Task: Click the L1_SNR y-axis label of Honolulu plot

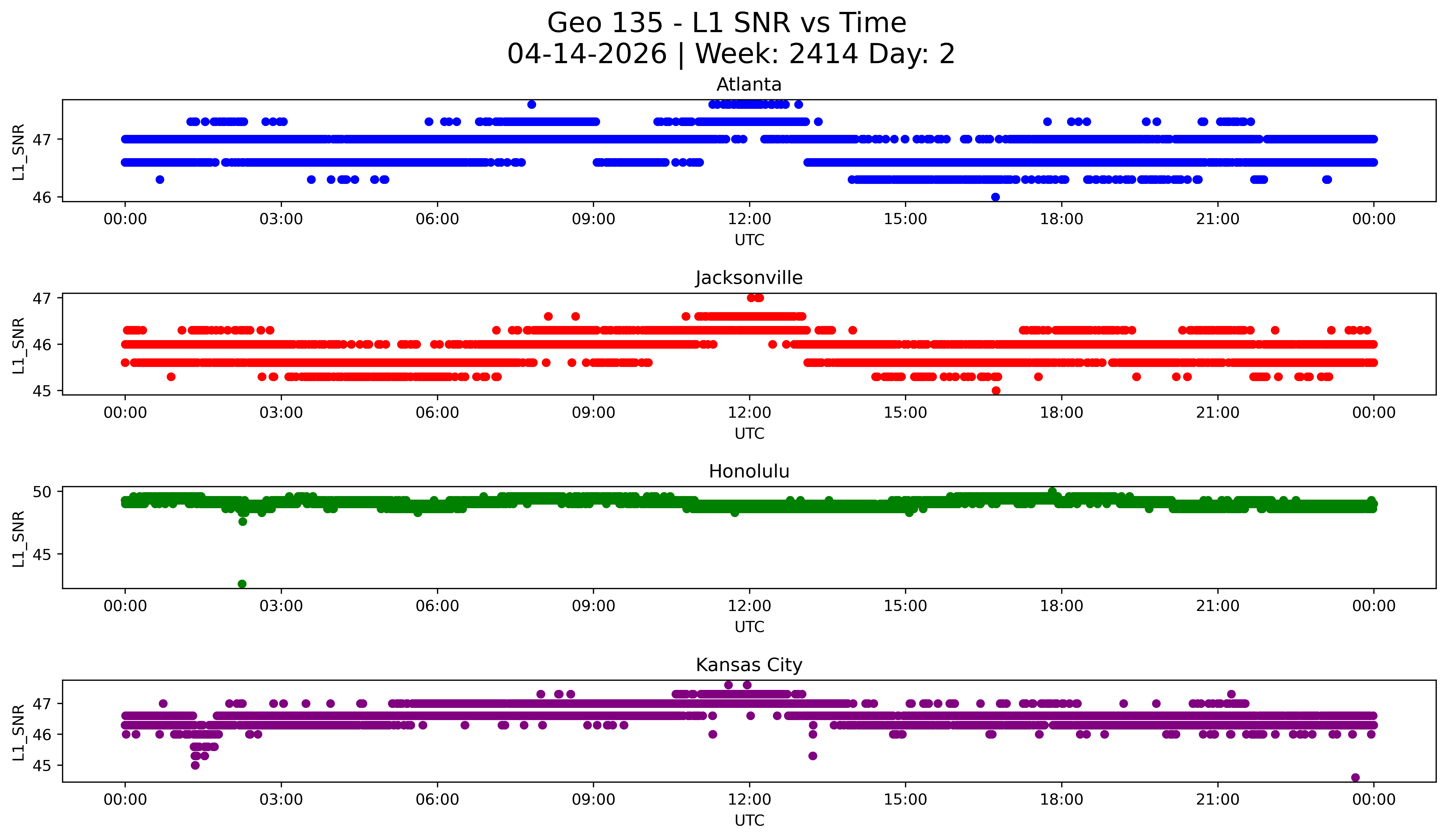Action: (x=18, y=539)
